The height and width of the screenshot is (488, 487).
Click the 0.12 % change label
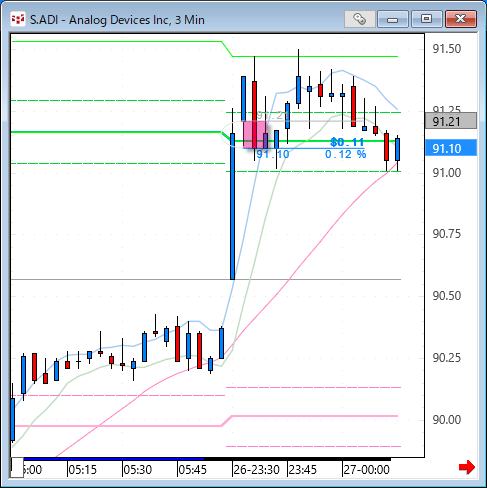[x=345, y=154]
